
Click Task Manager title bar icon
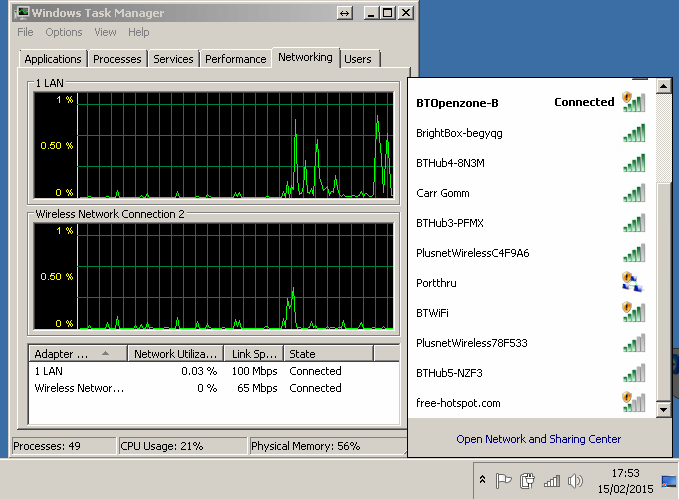21,13
